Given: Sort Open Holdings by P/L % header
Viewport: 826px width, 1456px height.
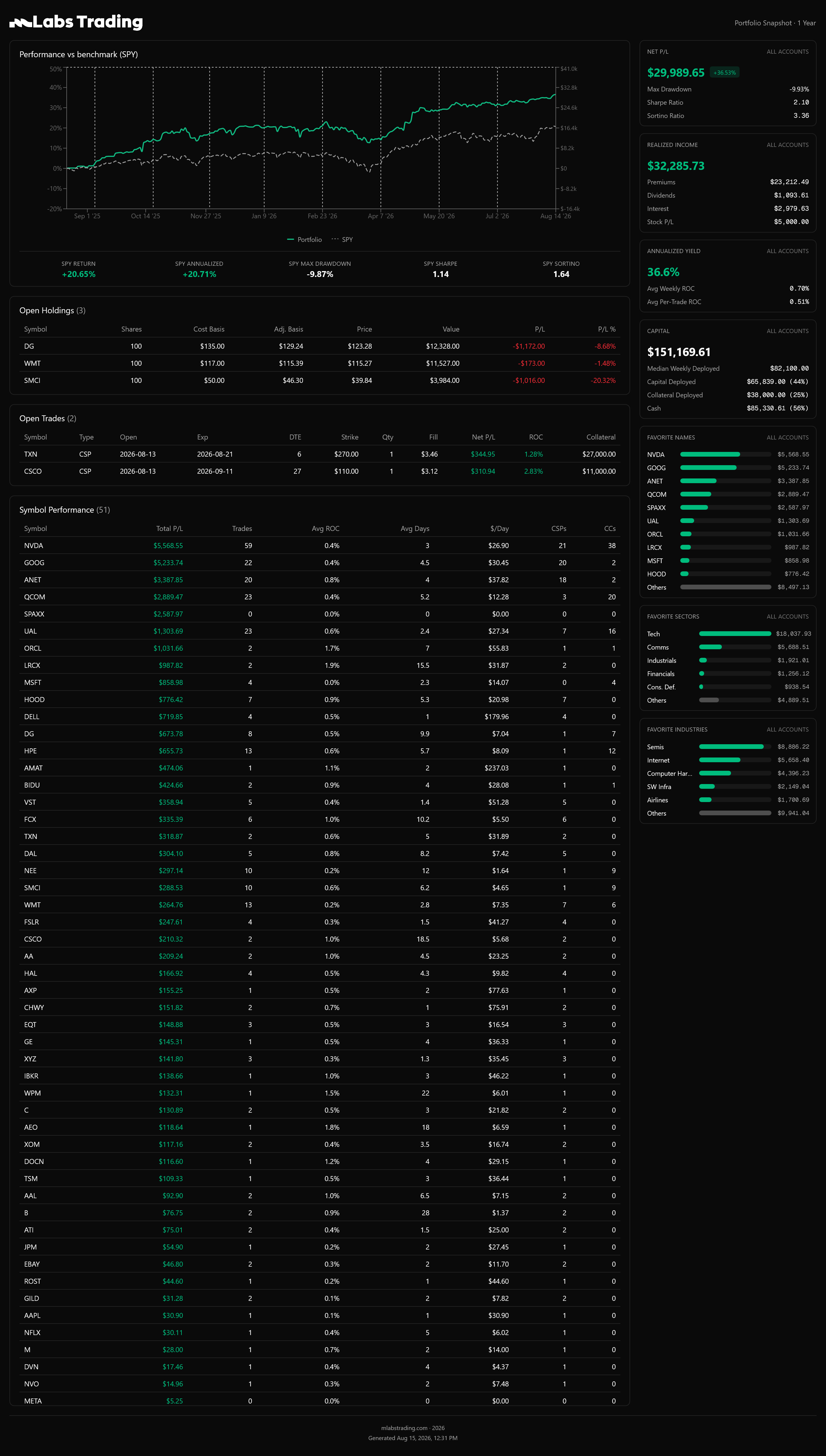Looking at the screenshot, I should 607,329.
